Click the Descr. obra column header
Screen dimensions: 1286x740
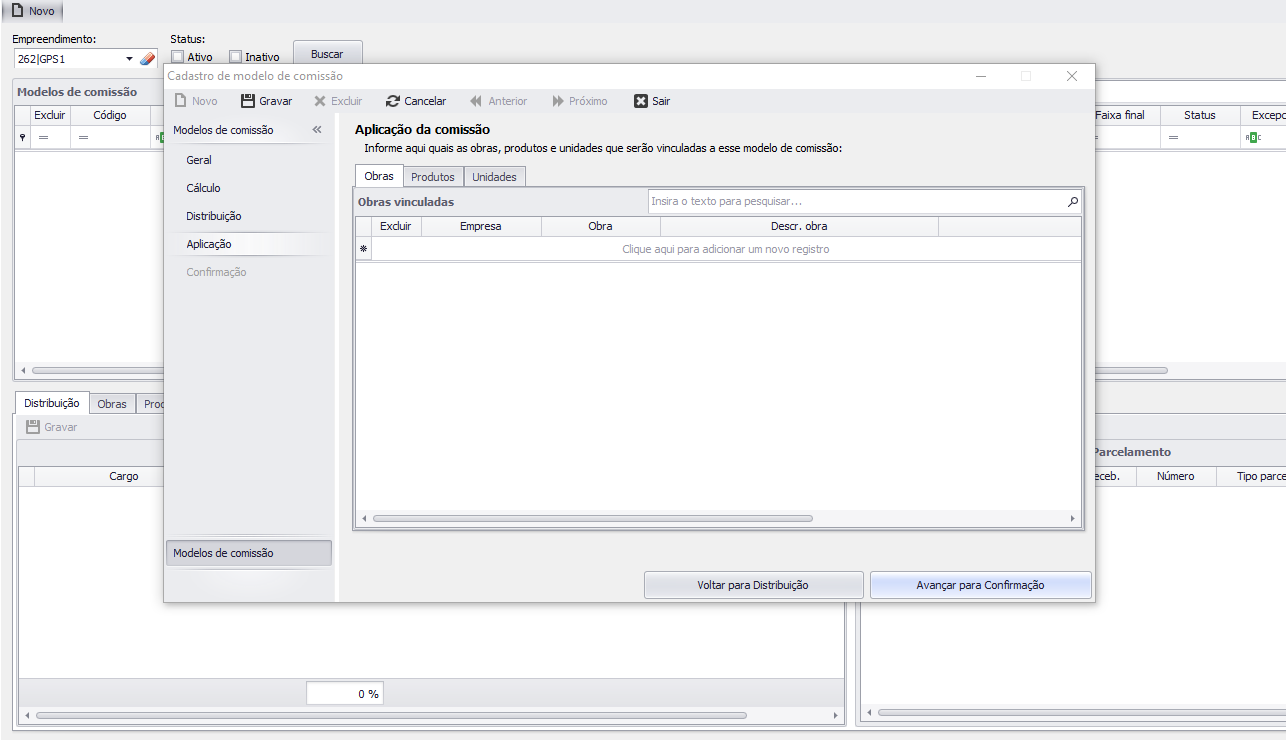[799, 226]
